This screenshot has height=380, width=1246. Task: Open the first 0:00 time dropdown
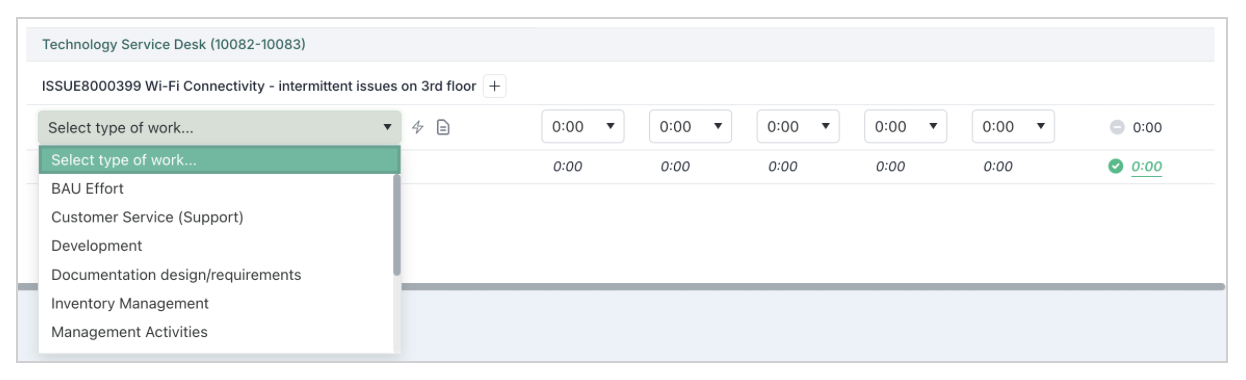pyautogui.click(x=582, y=127)
